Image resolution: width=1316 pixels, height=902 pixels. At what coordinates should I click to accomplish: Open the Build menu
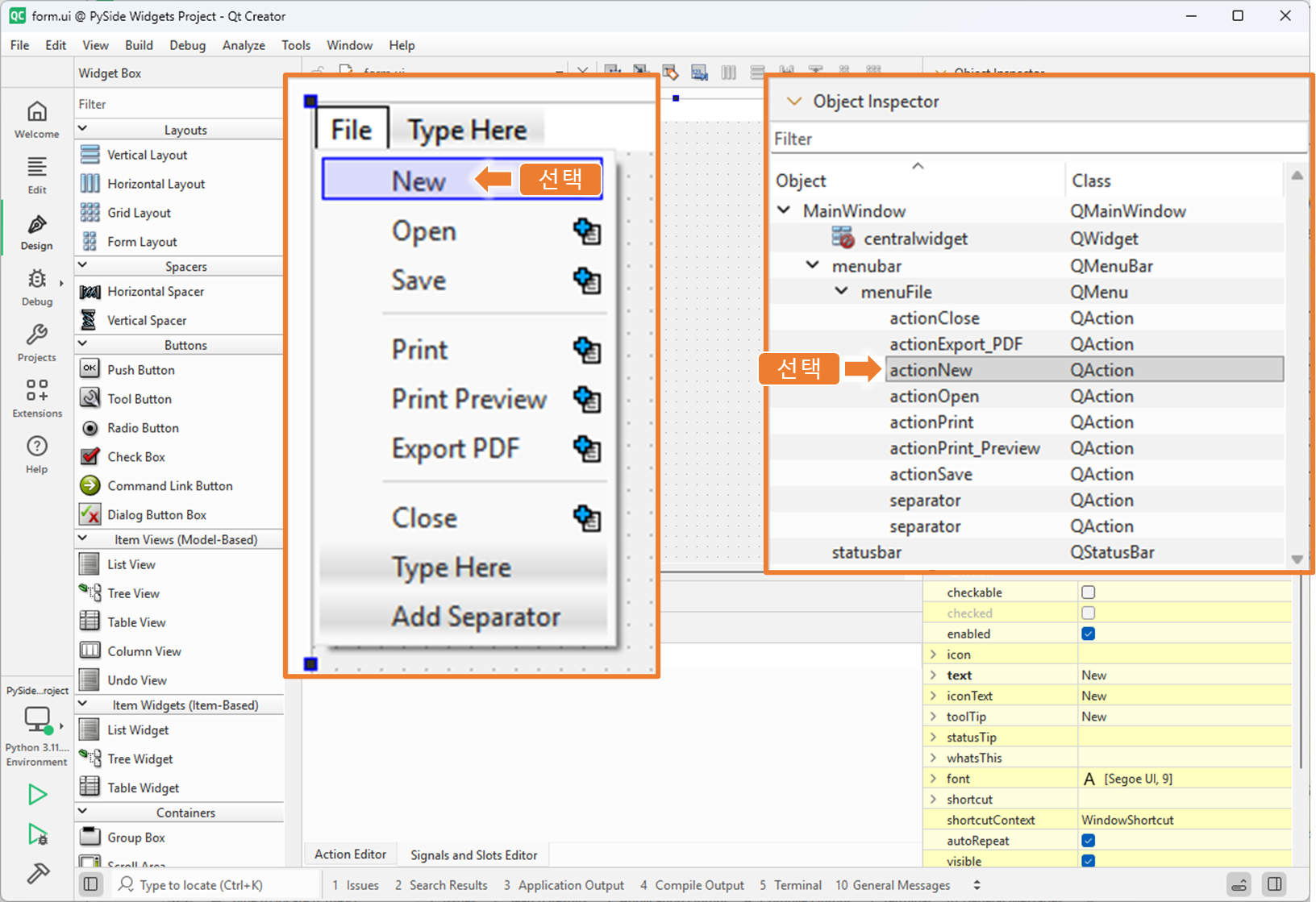point(139,45)
